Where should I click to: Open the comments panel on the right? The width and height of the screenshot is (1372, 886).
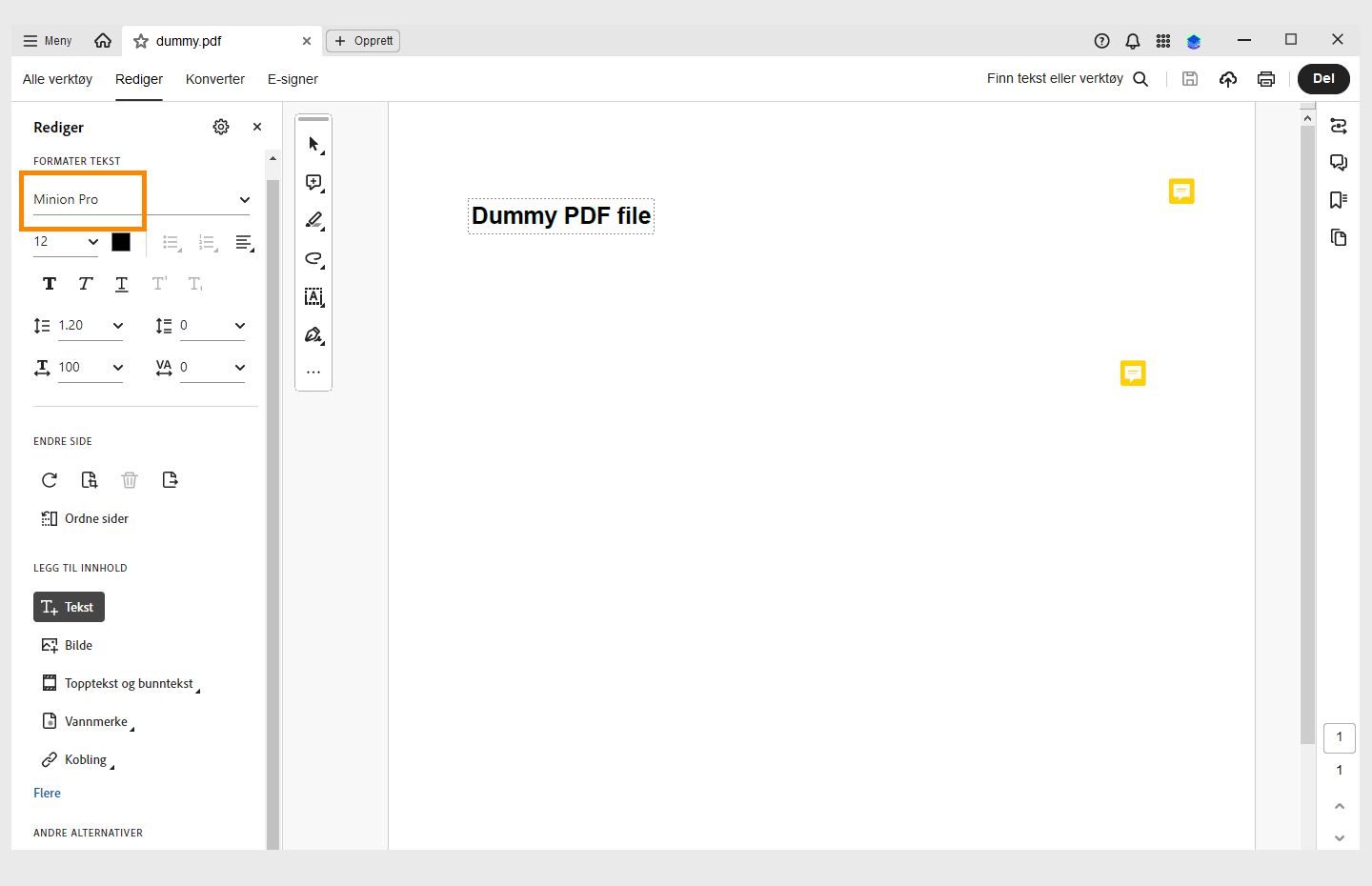[x=1339, y=162]
